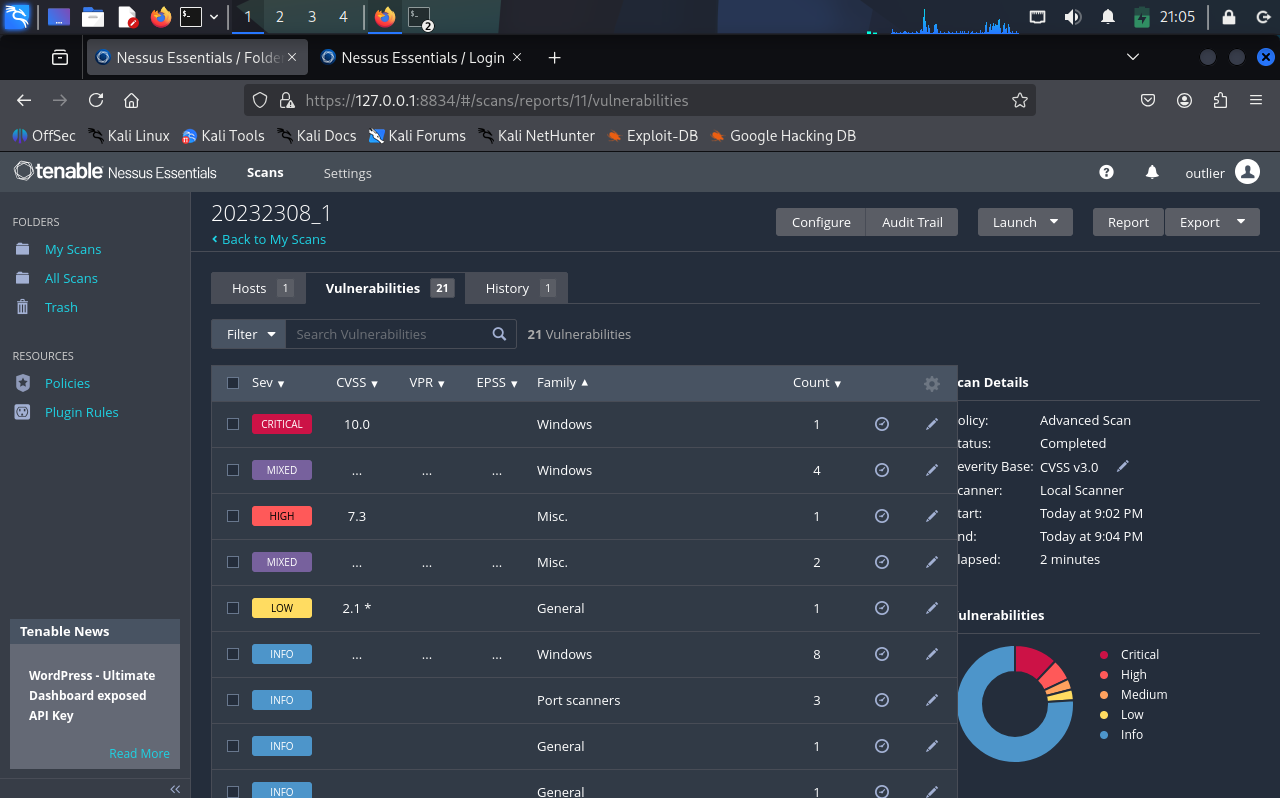Check the HIGH 7.3 Misc. row checkbox
1280x798 pixels.
(x=233, y=516)
